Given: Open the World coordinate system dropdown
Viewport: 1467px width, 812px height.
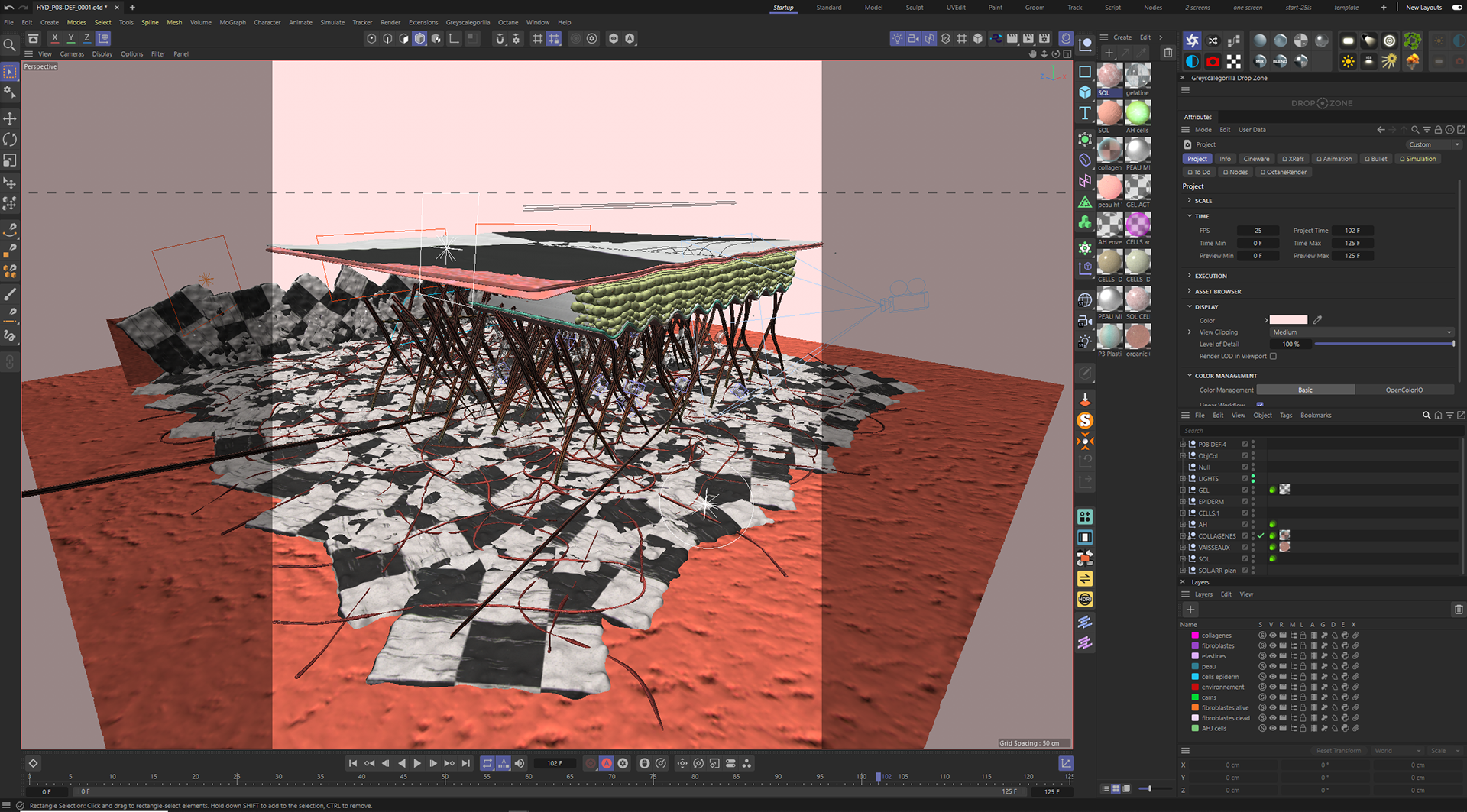Looking at the screenshot, I should (1397, 751).
